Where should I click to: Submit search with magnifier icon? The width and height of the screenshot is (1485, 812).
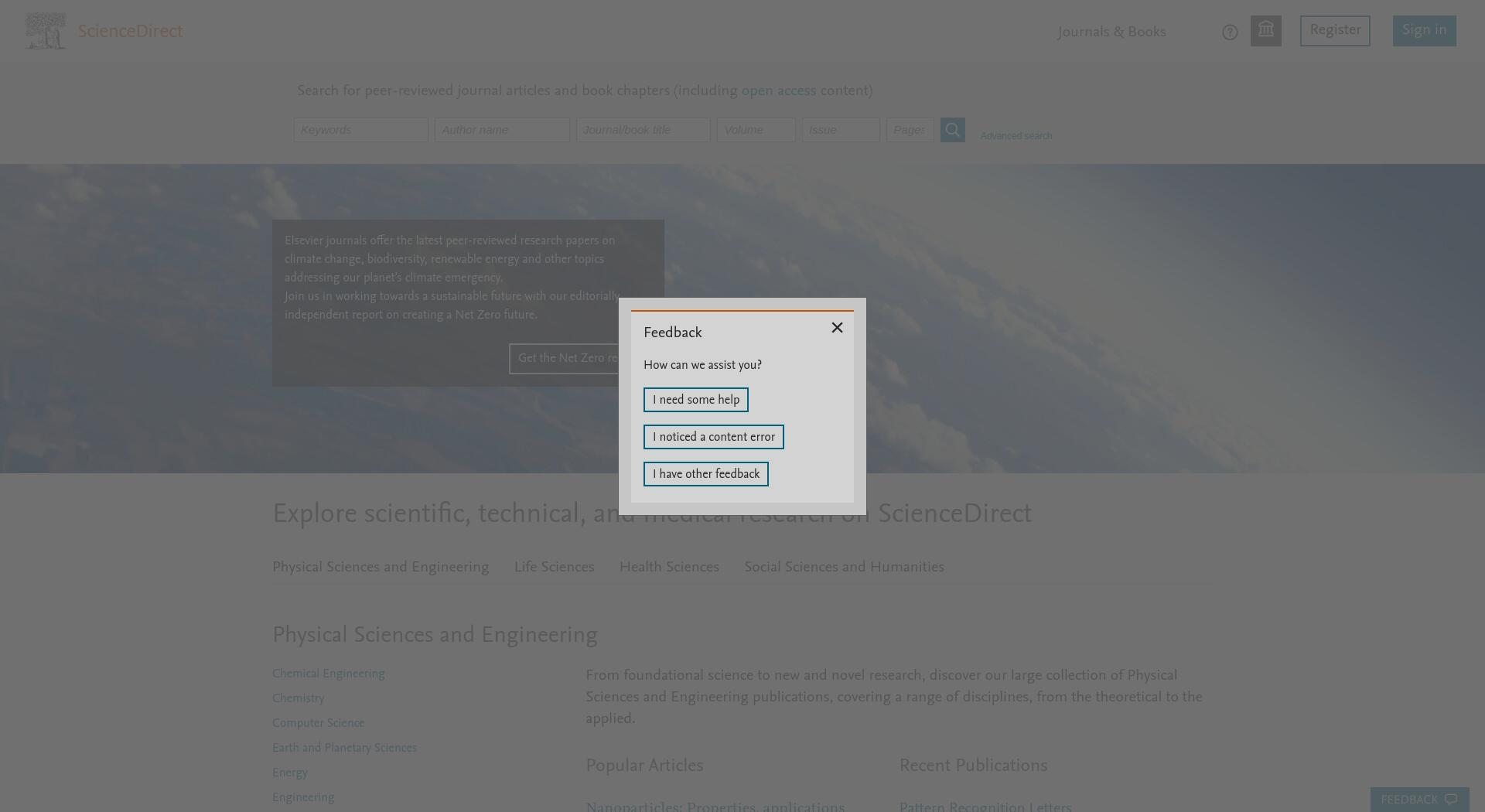pyautogui.click(x=953, y=130)
